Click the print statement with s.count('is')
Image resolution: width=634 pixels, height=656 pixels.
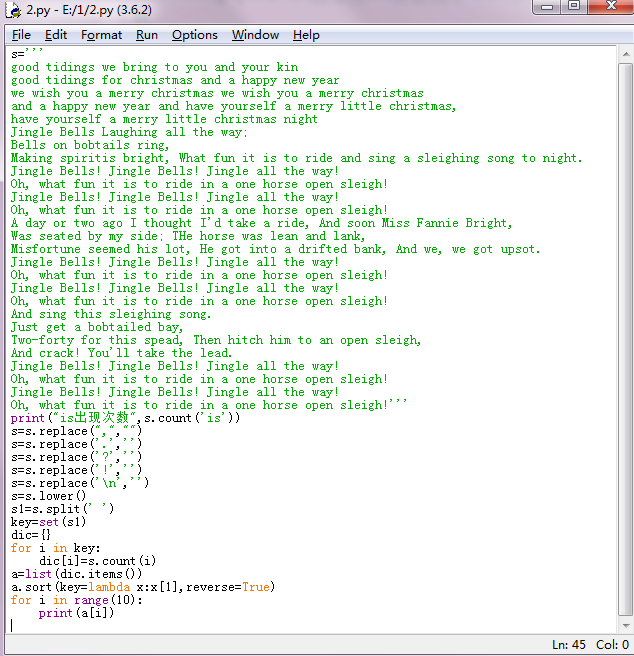[x=125, y=418]
